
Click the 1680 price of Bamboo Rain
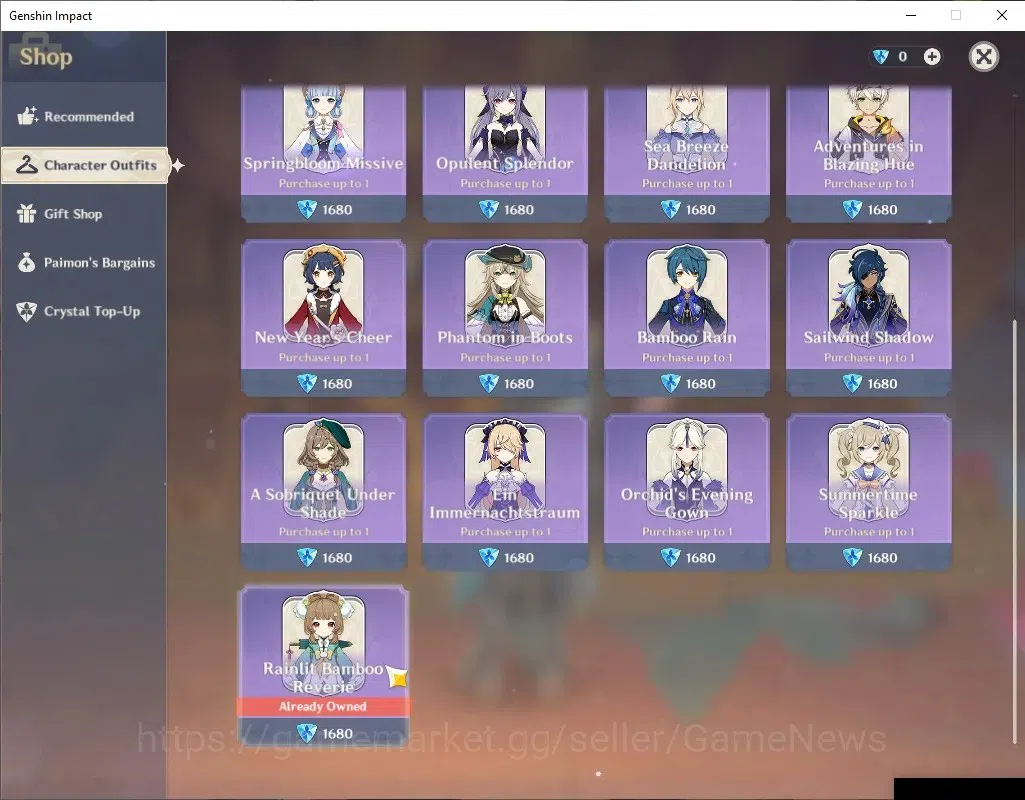701,384
